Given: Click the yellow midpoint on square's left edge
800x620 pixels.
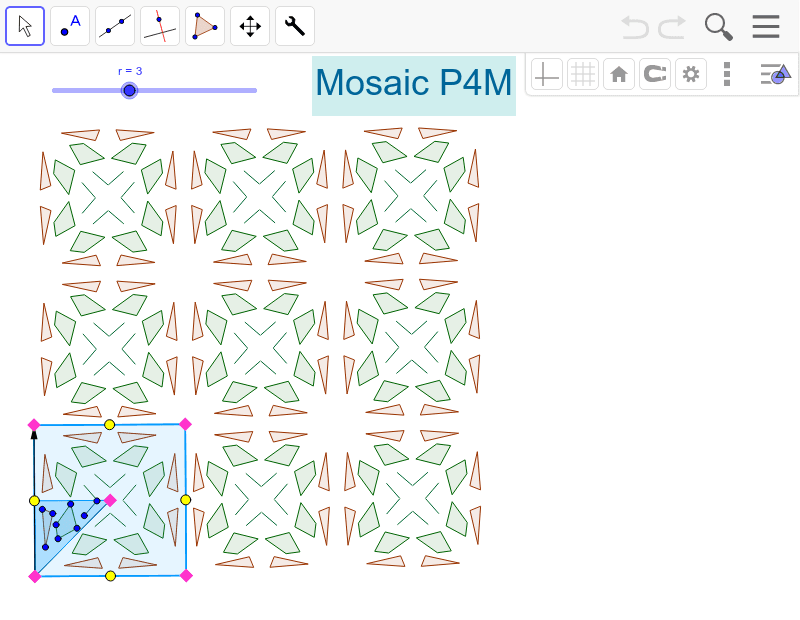Looking at the screenshot, I should click(34, 501).
